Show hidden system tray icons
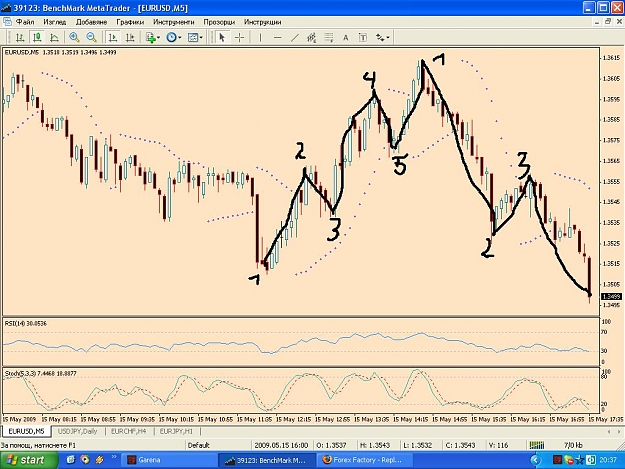Viewport: 625px width, 469px height. pos(537,461)
